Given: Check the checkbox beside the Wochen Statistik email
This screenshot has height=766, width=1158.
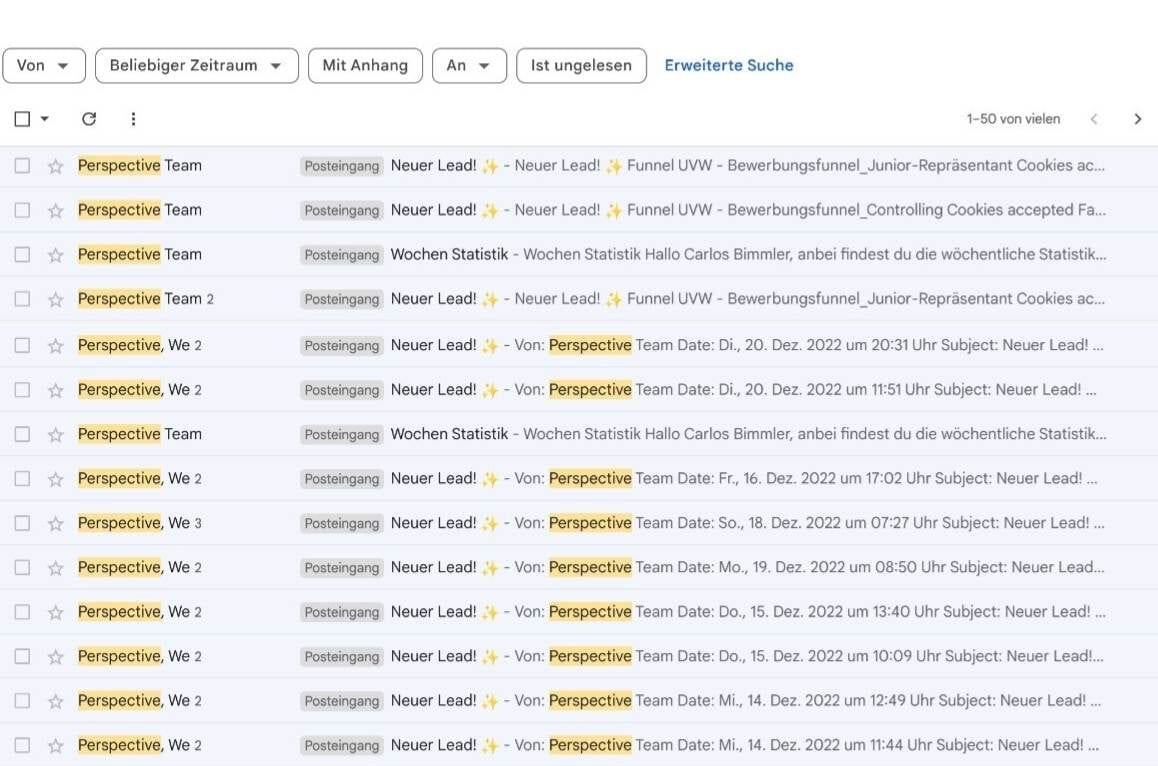Looking at the screenshot, I should point(22,254).
